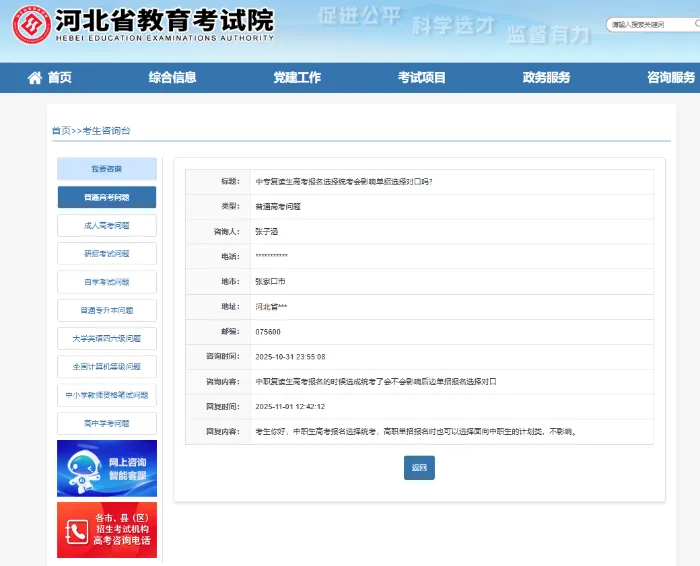Click the 咨询时间 value 2025-10-31 23:55:08
700x566 pixels.
(290, 357)
